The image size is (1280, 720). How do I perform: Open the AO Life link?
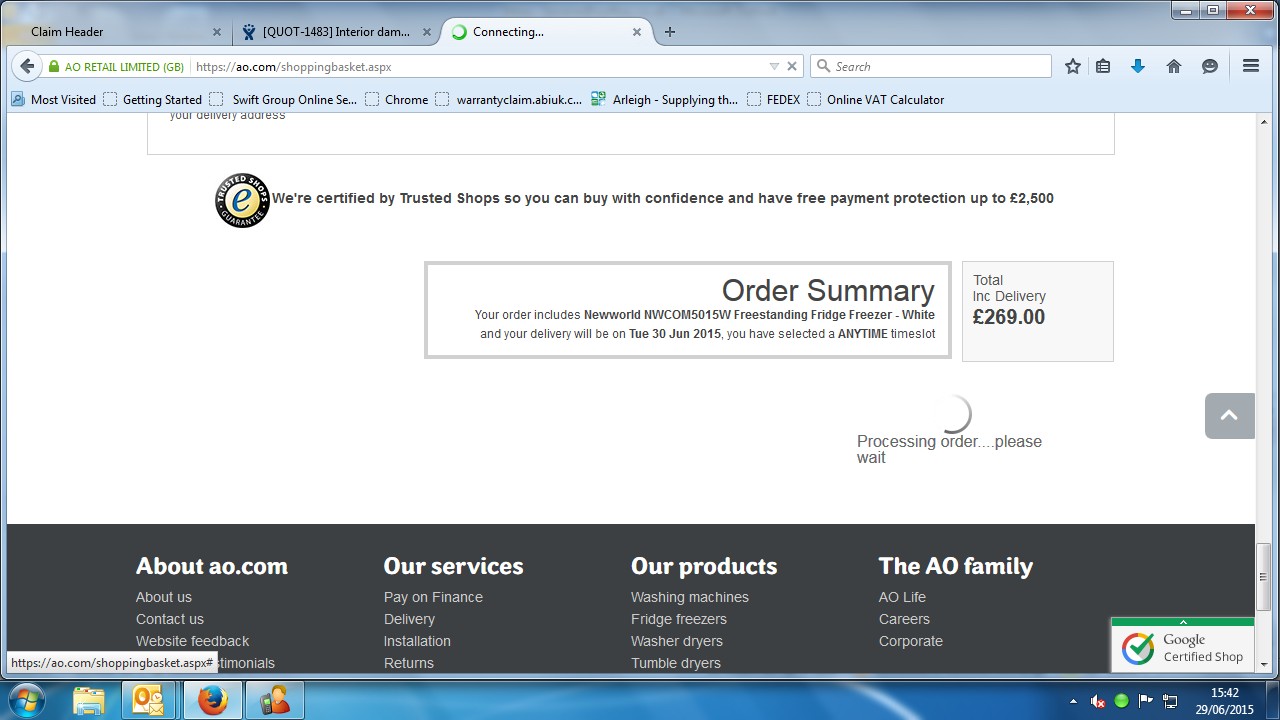[902, 597]
